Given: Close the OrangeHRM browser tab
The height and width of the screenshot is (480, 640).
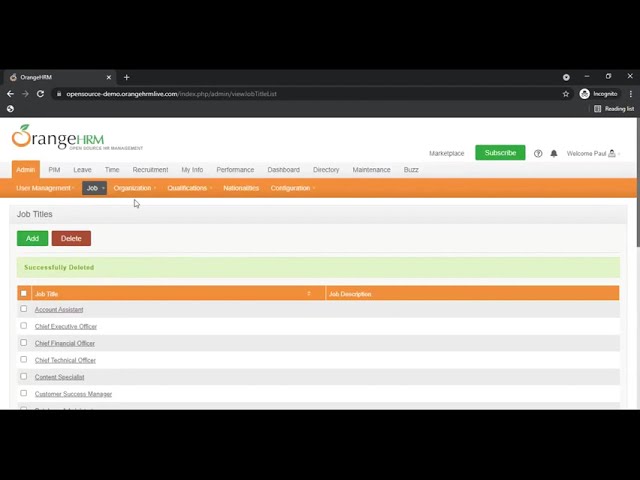Looking at the screenshot, I should pos(109,77).
